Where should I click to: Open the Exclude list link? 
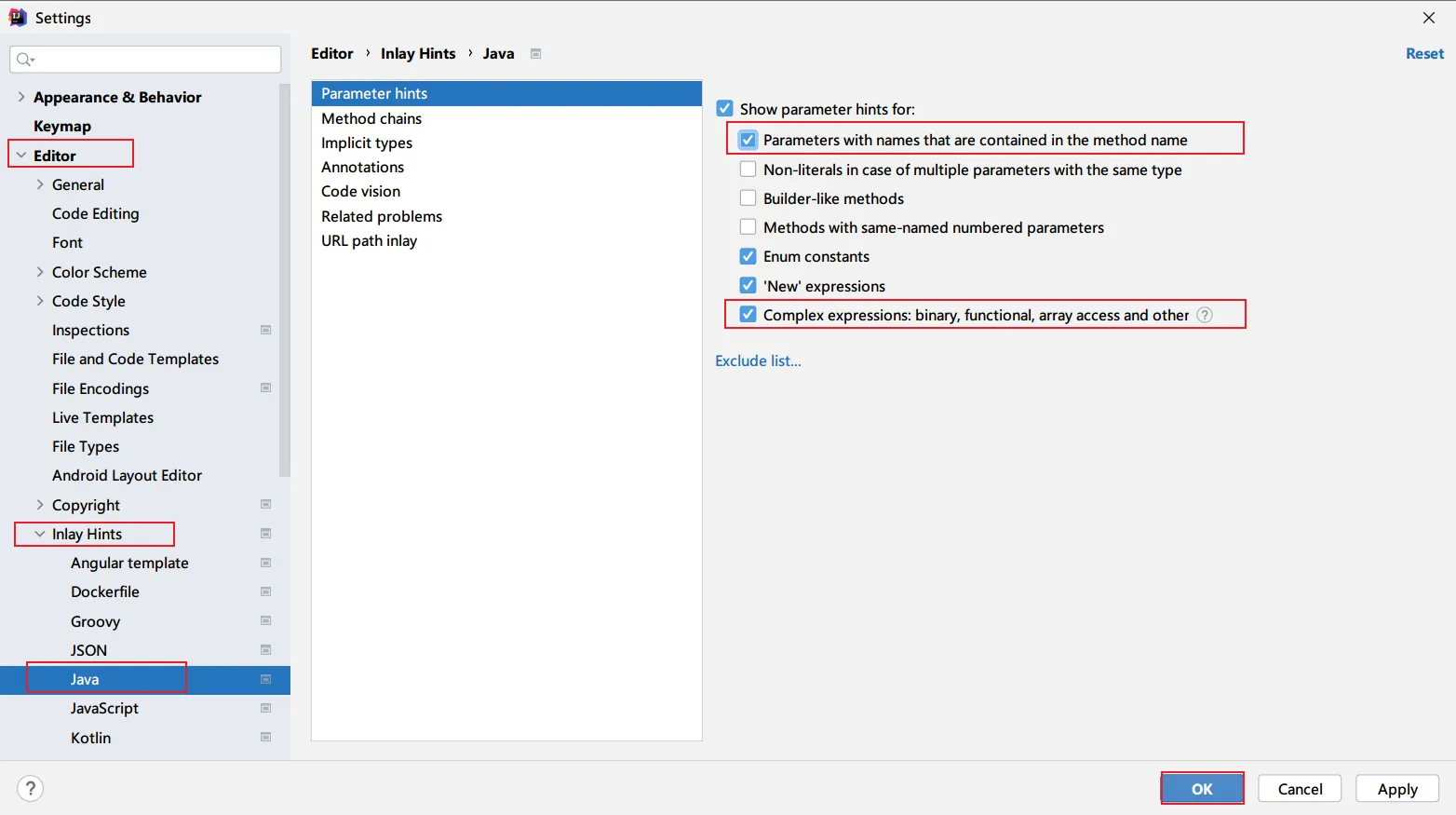click(758, 361)
